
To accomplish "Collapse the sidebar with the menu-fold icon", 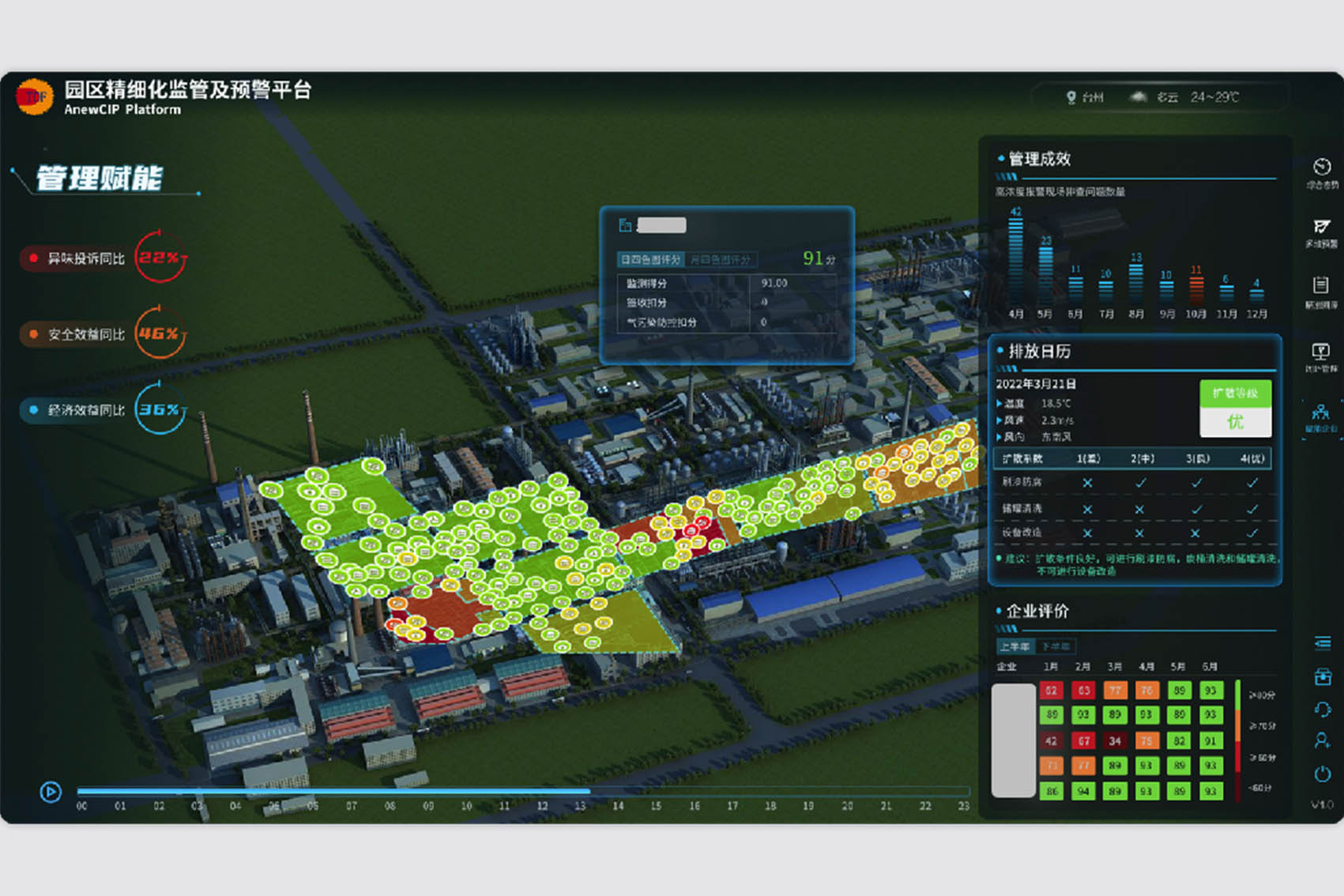I will (x=1322, y=643).
